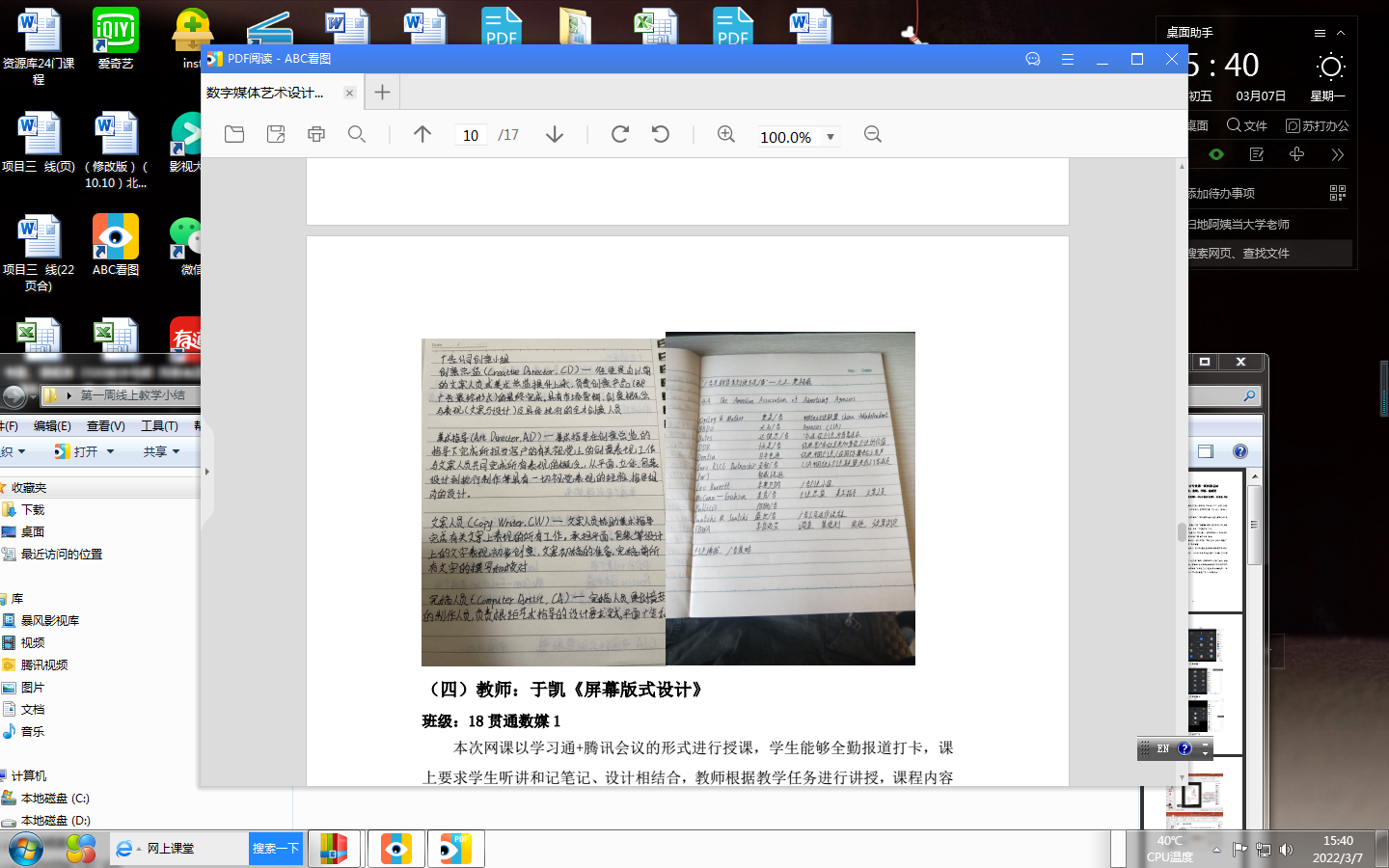Open the PDF reader hamburger menu
The image size is (1389, 868).
click(x=1068, y=59)
